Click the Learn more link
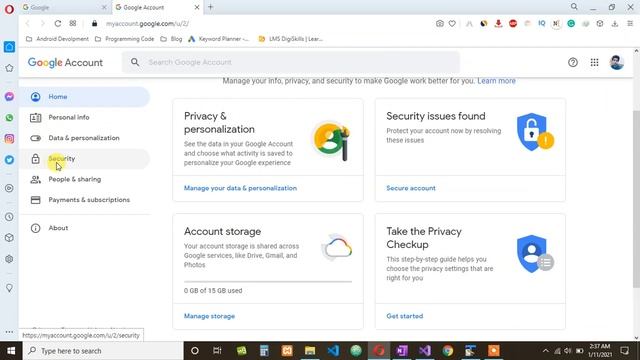 pyautogui.click(x=496, y=81)
